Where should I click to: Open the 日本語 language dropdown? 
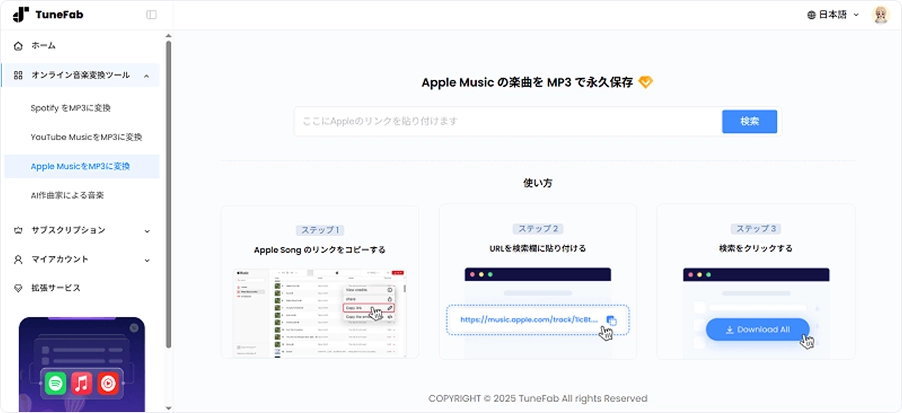[x=834, y=15]
